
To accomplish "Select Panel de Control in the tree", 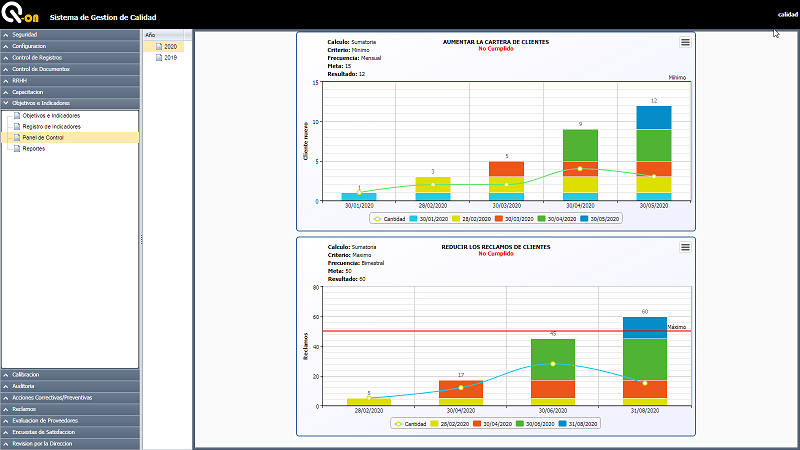I will point(43,137).
